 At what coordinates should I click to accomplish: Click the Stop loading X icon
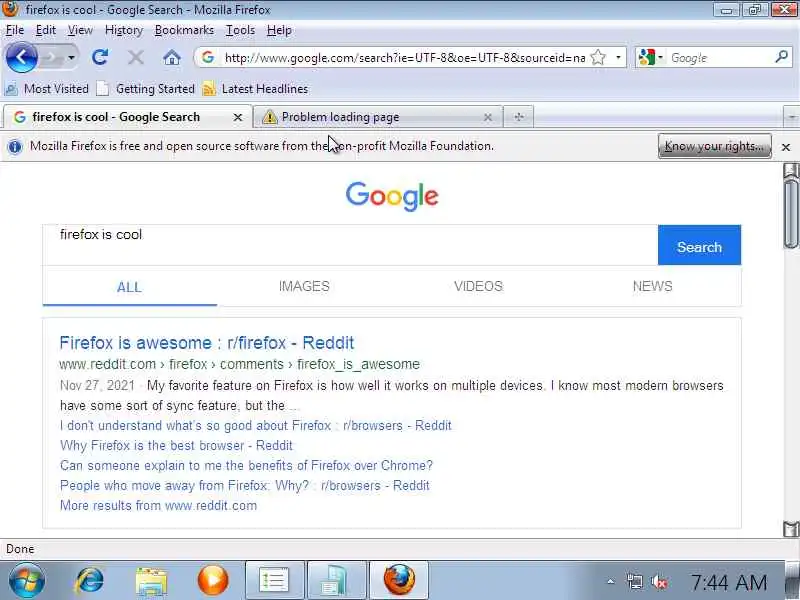pos(135,57)
